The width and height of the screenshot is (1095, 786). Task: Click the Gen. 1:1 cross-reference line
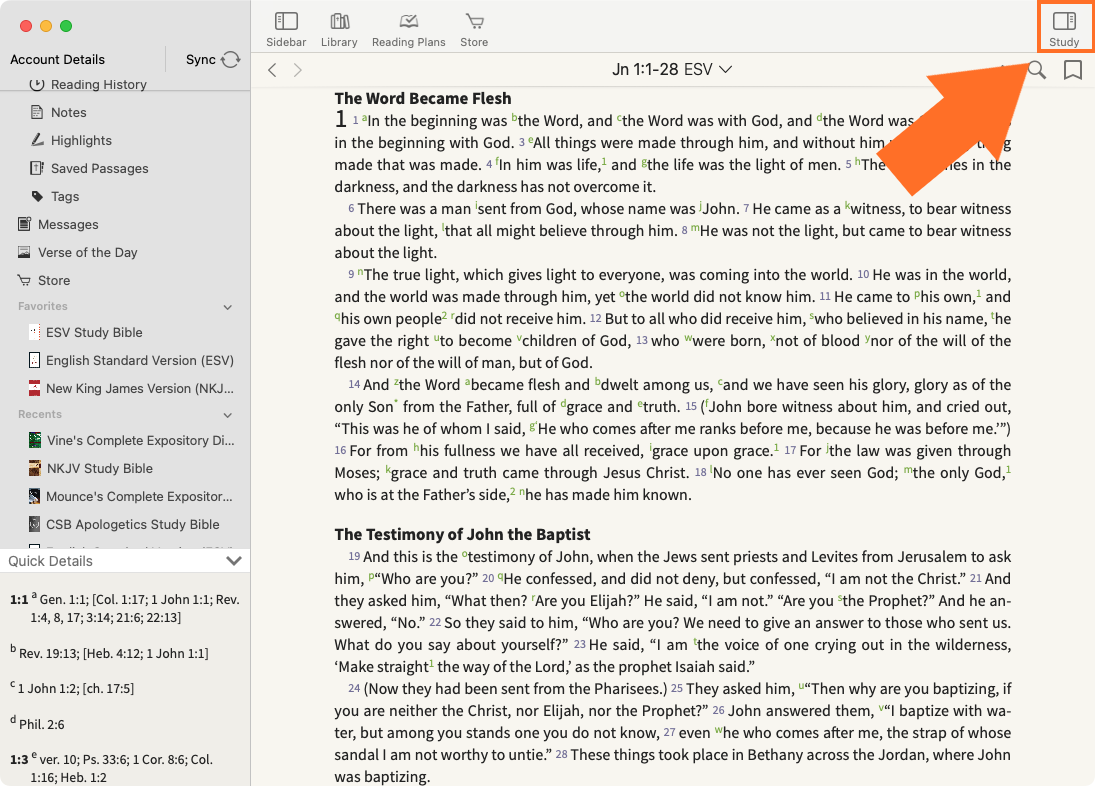[126, 608]
